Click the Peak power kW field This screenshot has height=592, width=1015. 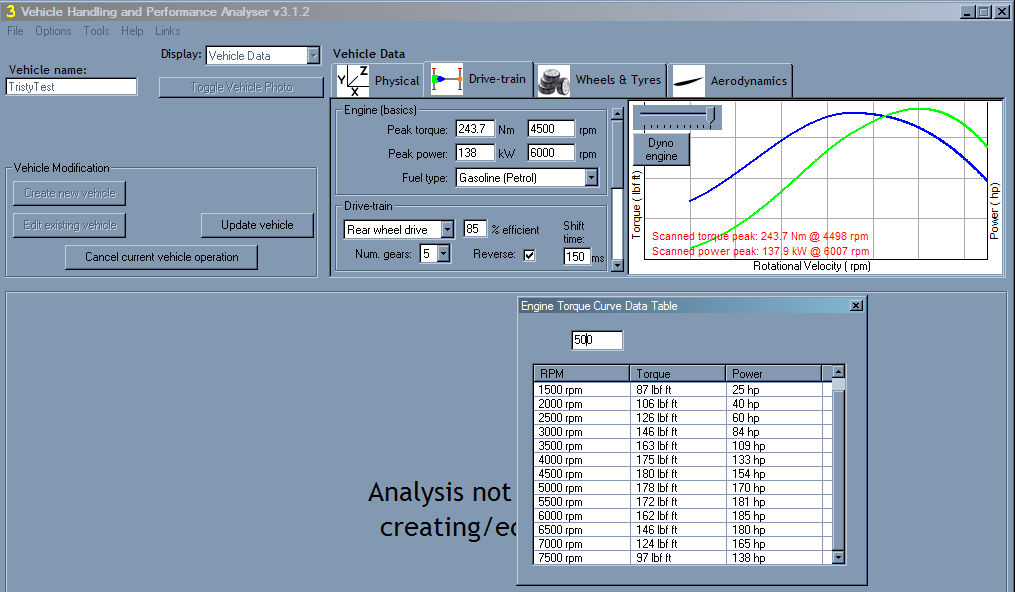coord(474,153)
